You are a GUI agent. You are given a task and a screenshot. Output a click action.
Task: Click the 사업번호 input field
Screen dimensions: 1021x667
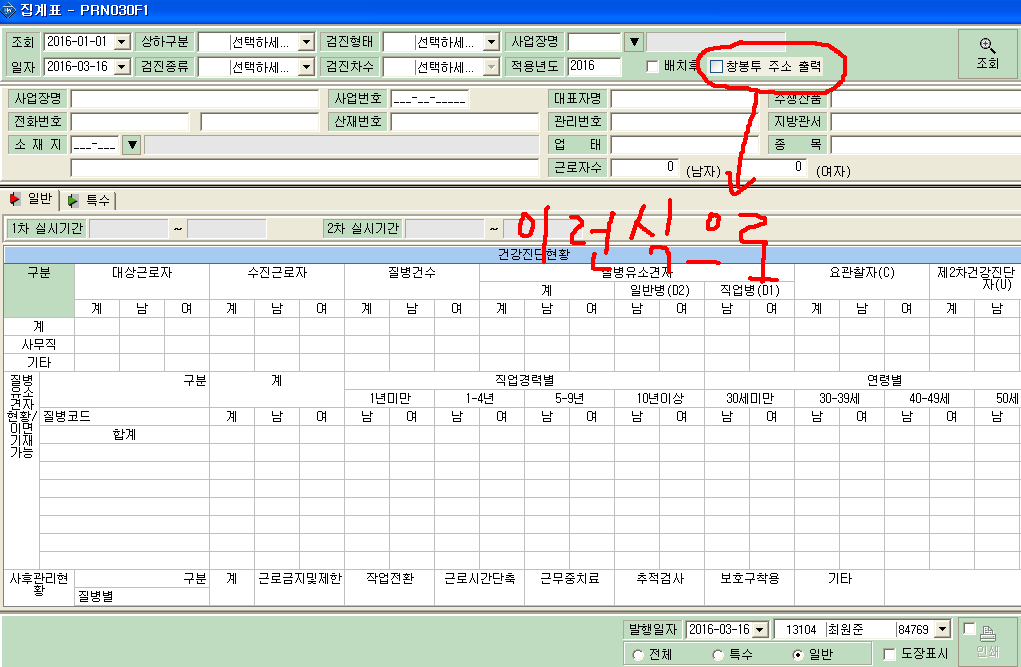(430, 99)
